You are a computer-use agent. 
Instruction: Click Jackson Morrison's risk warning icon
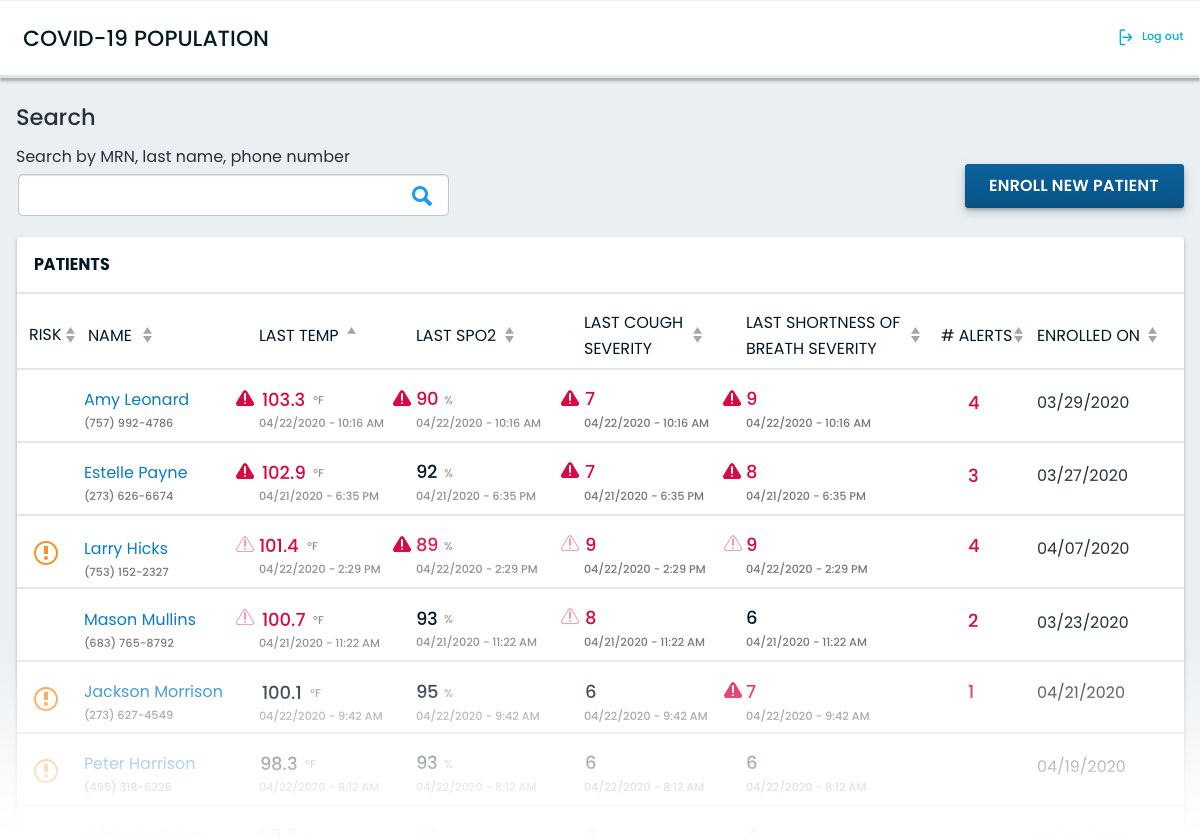[x=46, y=698]
